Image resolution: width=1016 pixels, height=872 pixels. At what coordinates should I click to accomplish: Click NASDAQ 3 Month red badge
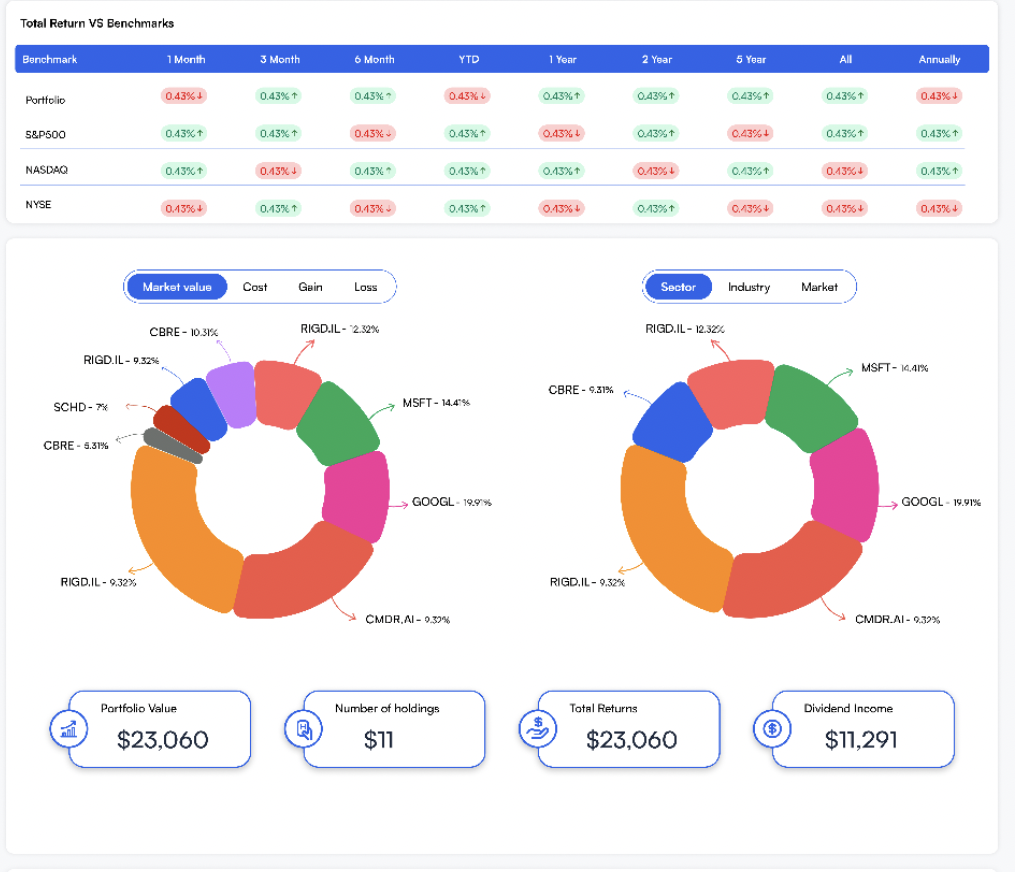point(279,171)
